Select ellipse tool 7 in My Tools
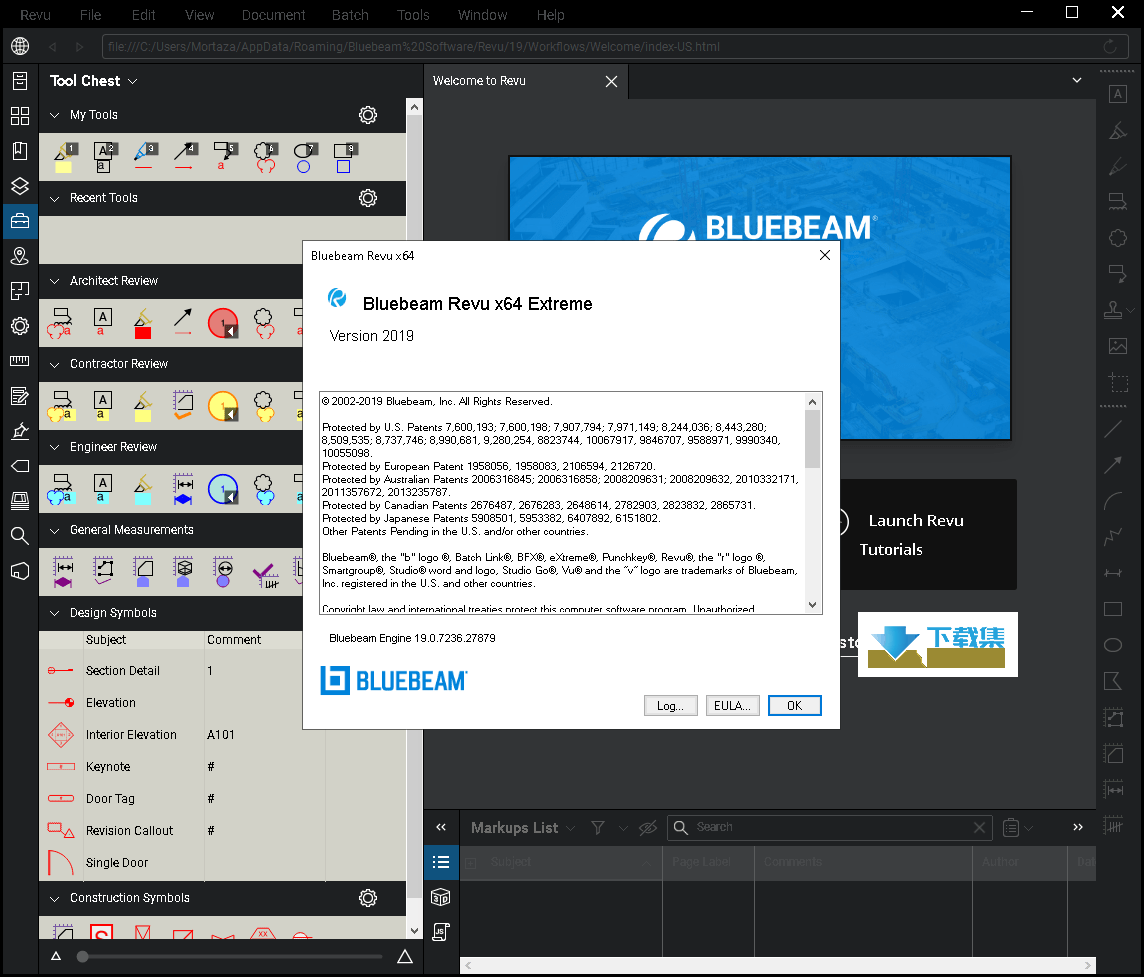 [304, 157]
